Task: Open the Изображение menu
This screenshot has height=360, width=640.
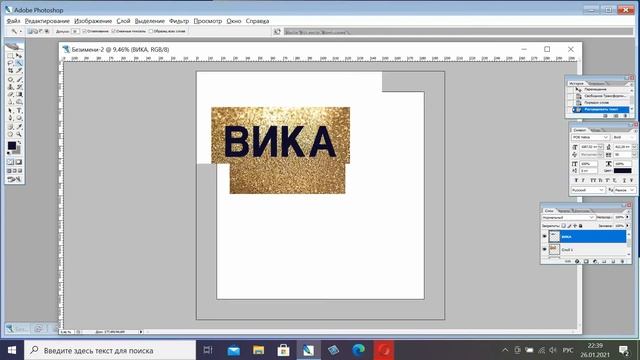Action: click(93, 21)
